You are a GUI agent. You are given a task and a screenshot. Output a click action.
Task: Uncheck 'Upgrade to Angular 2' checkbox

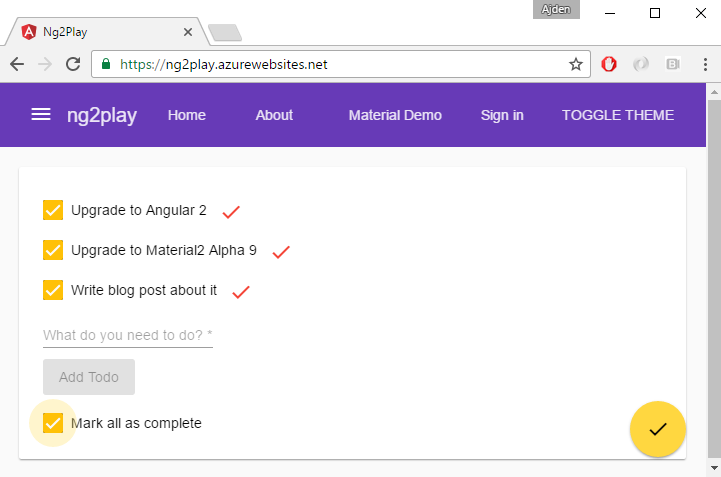tap(53, 210)
